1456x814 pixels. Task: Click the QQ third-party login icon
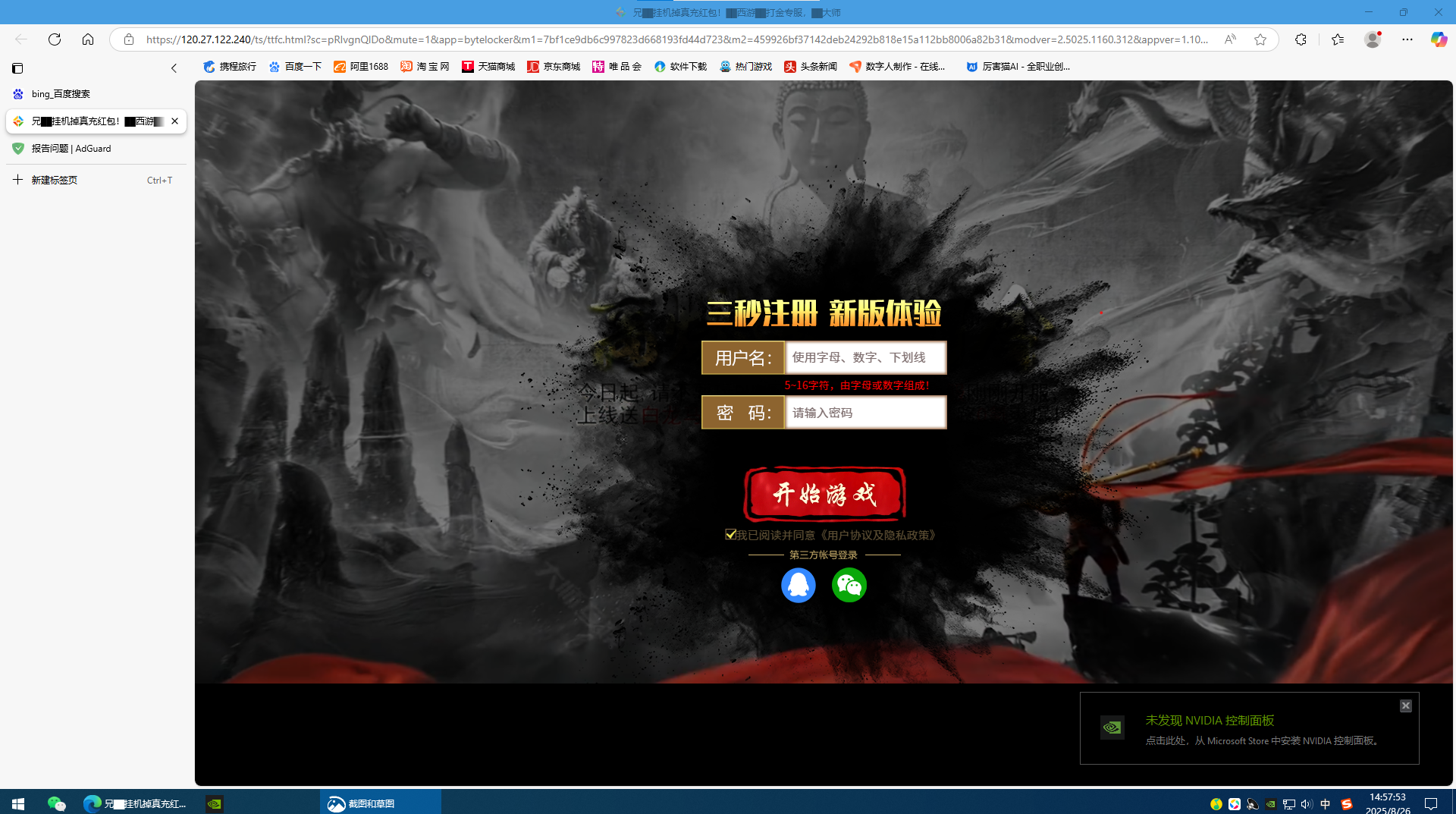coord(798,585)
